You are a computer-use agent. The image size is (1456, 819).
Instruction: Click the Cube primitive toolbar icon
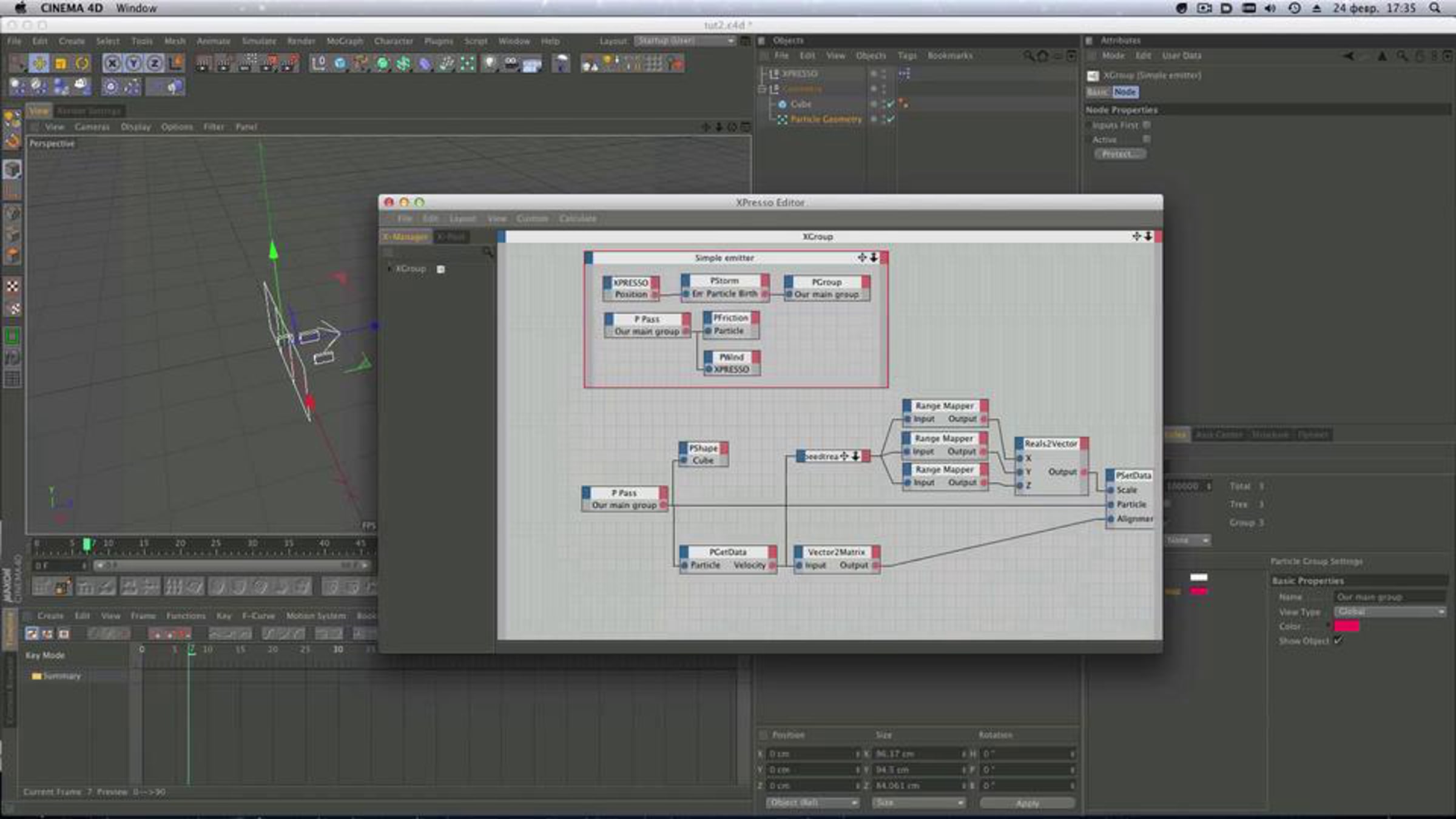(x=340, y=63)
